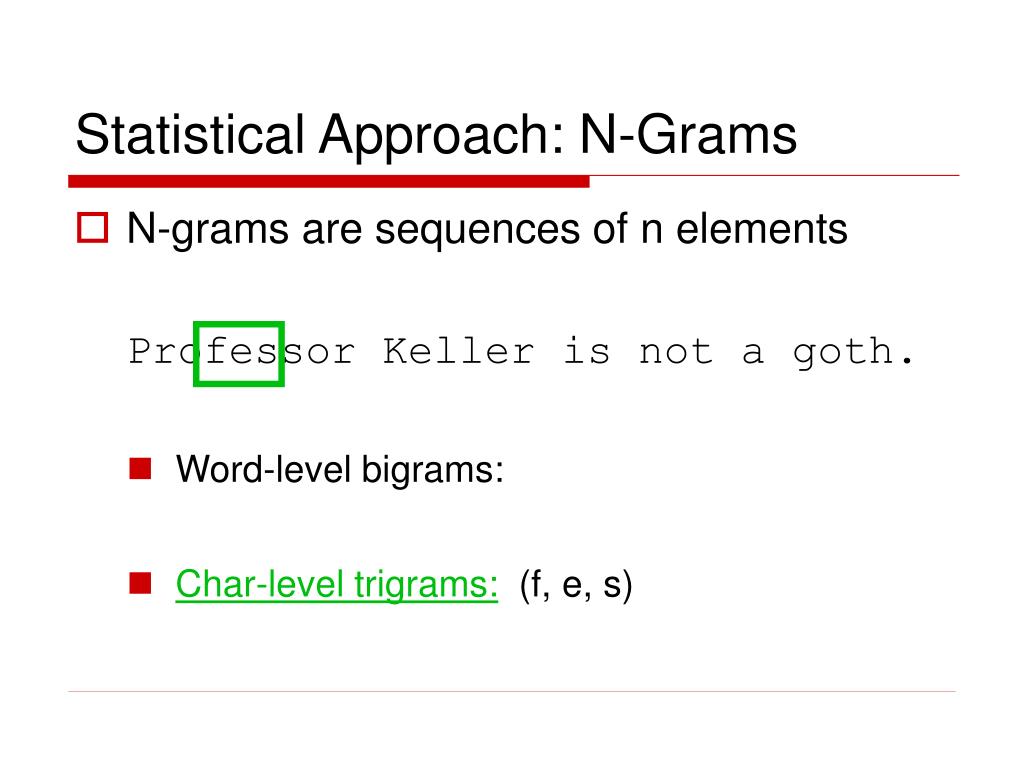Click 'N-grams are sequences of n elements' text

[x=487, y=230]
